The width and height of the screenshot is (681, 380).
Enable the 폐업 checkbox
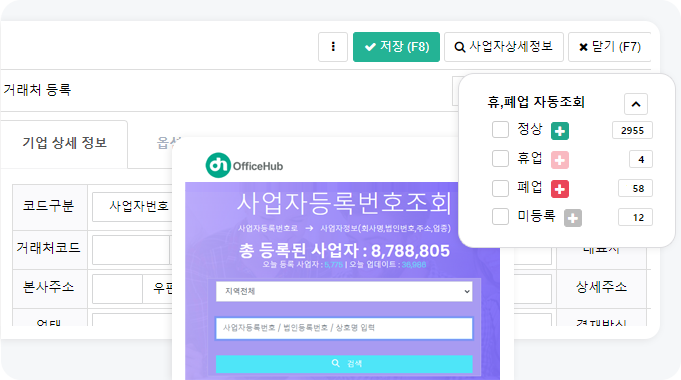tap(500, 188)
